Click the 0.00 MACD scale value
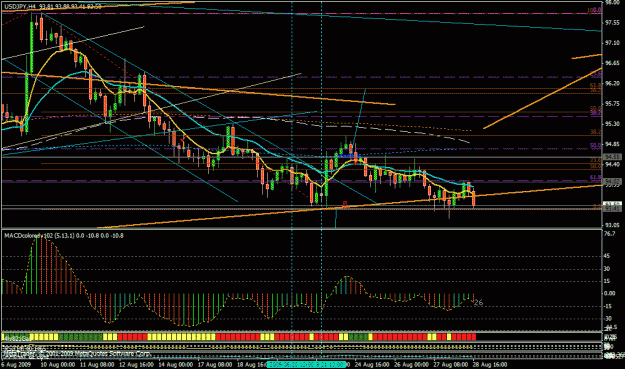 pyautogui.click(x=610, y=293)
